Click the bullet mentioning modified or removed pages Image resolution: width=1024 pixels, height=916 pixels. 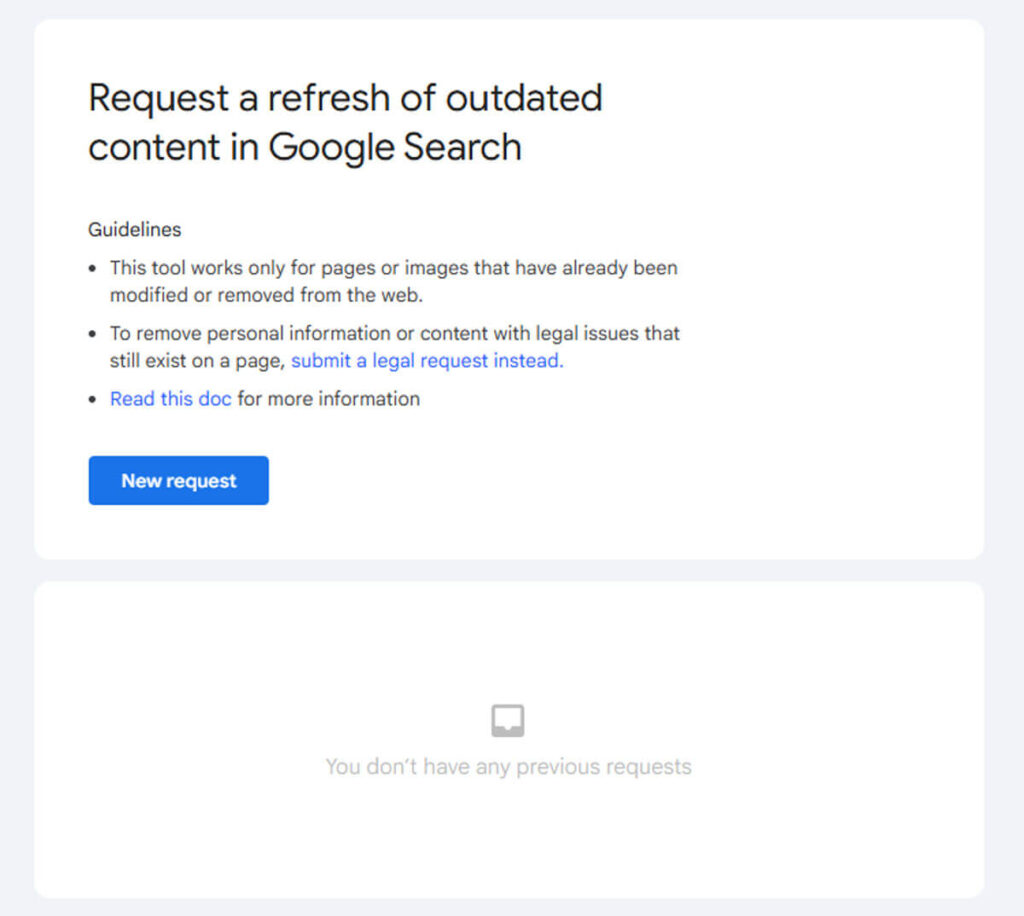[394, 281]
